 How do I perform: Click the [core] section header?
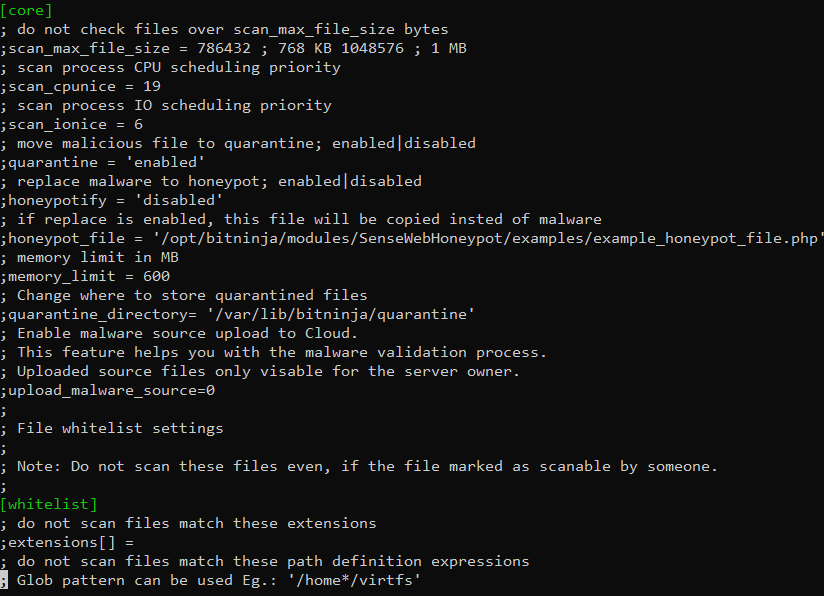pyautogui.click(x=26, y=10)
